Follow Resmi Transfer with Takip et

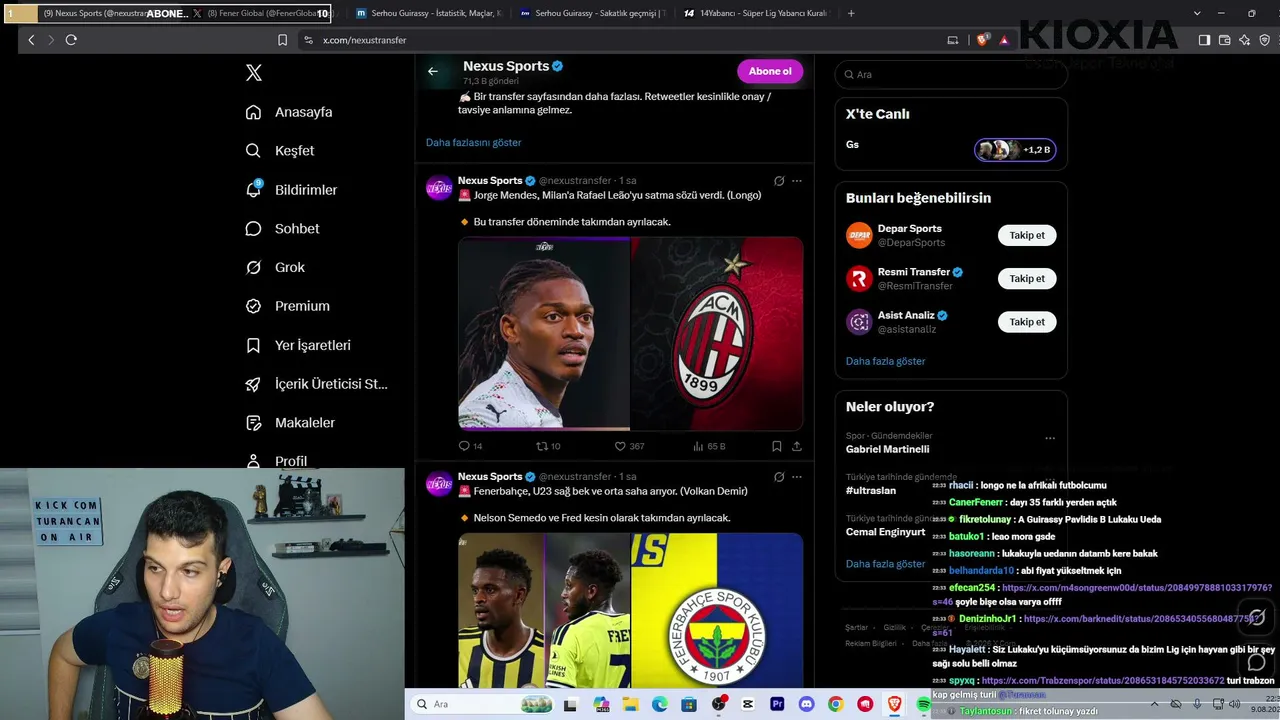point(1027,279)
